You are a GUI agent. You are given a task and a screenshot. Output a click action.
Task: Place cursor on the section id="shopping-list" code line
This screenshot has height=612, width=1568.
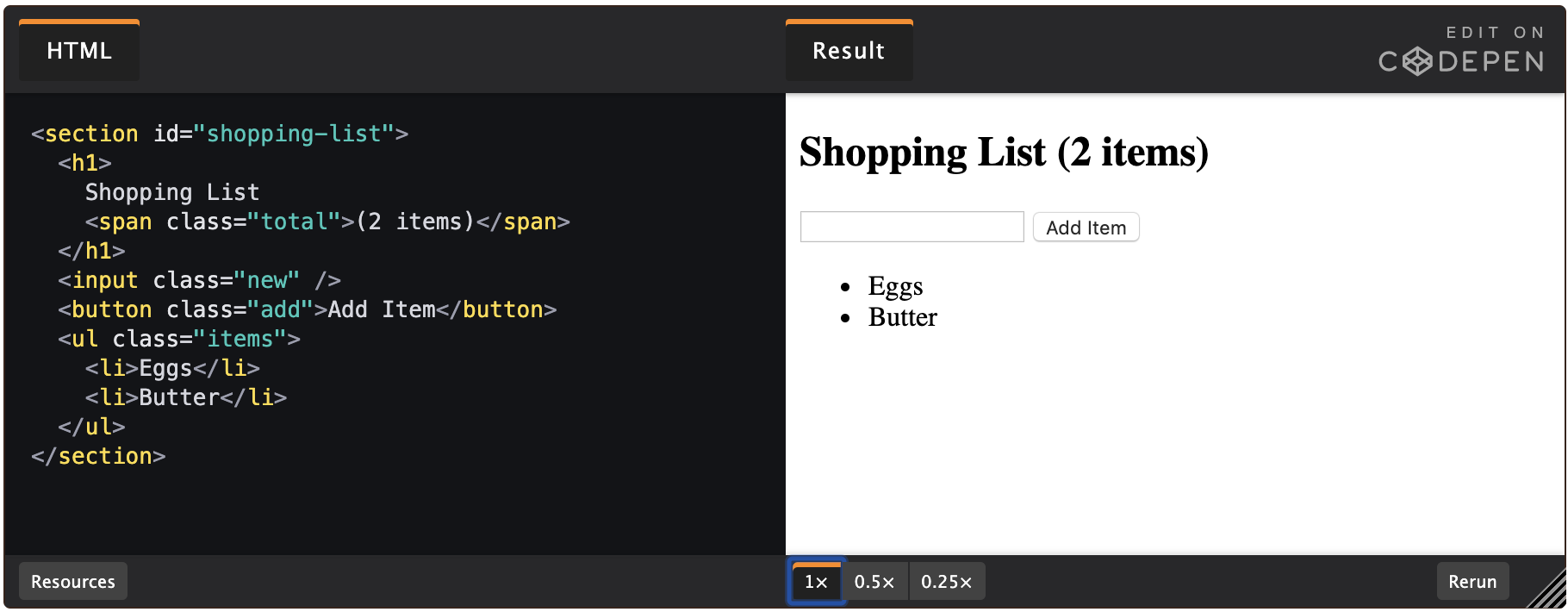click(x=220, y=134)
